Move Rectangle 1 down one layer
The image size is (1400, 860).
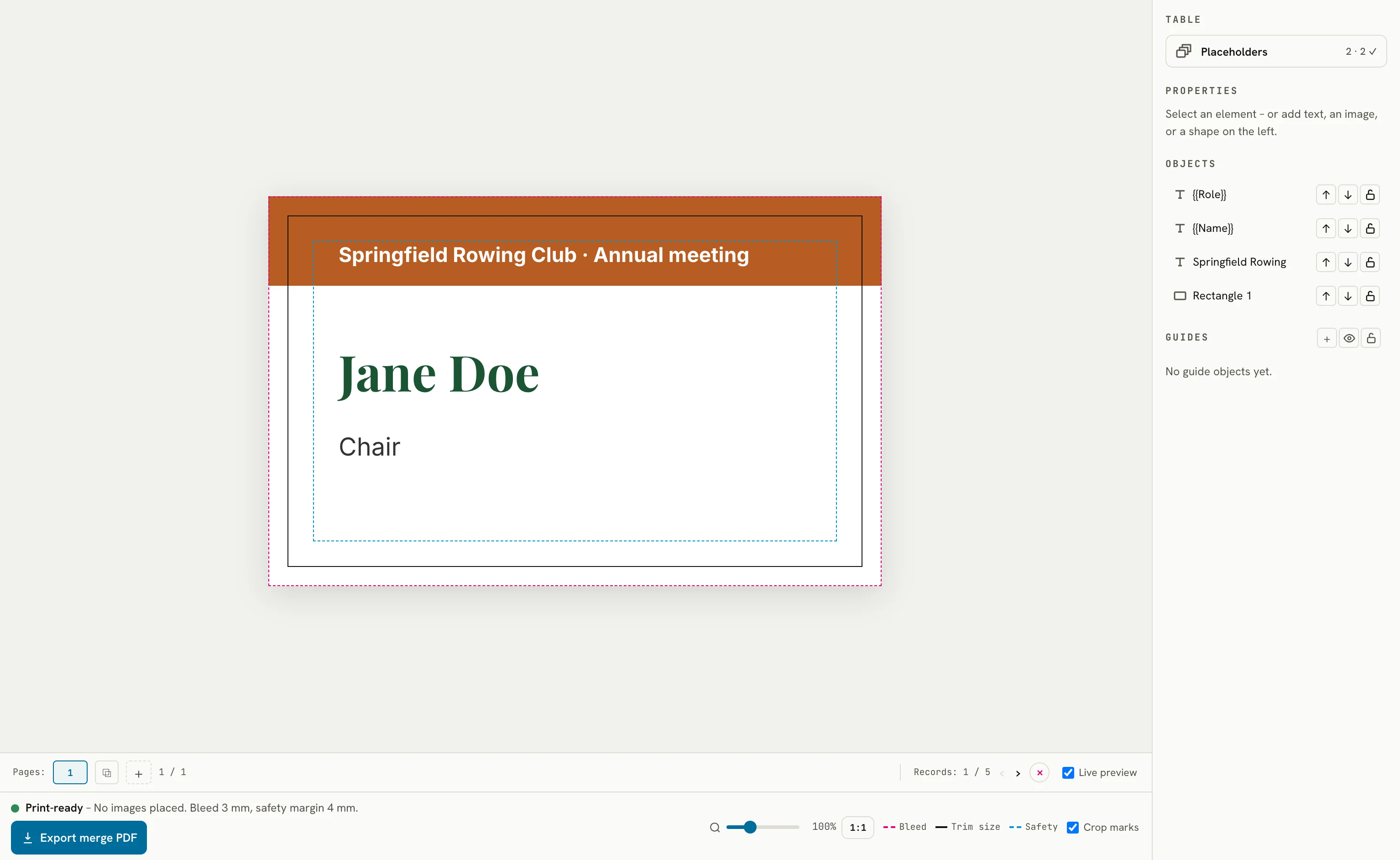[1348, 296]
